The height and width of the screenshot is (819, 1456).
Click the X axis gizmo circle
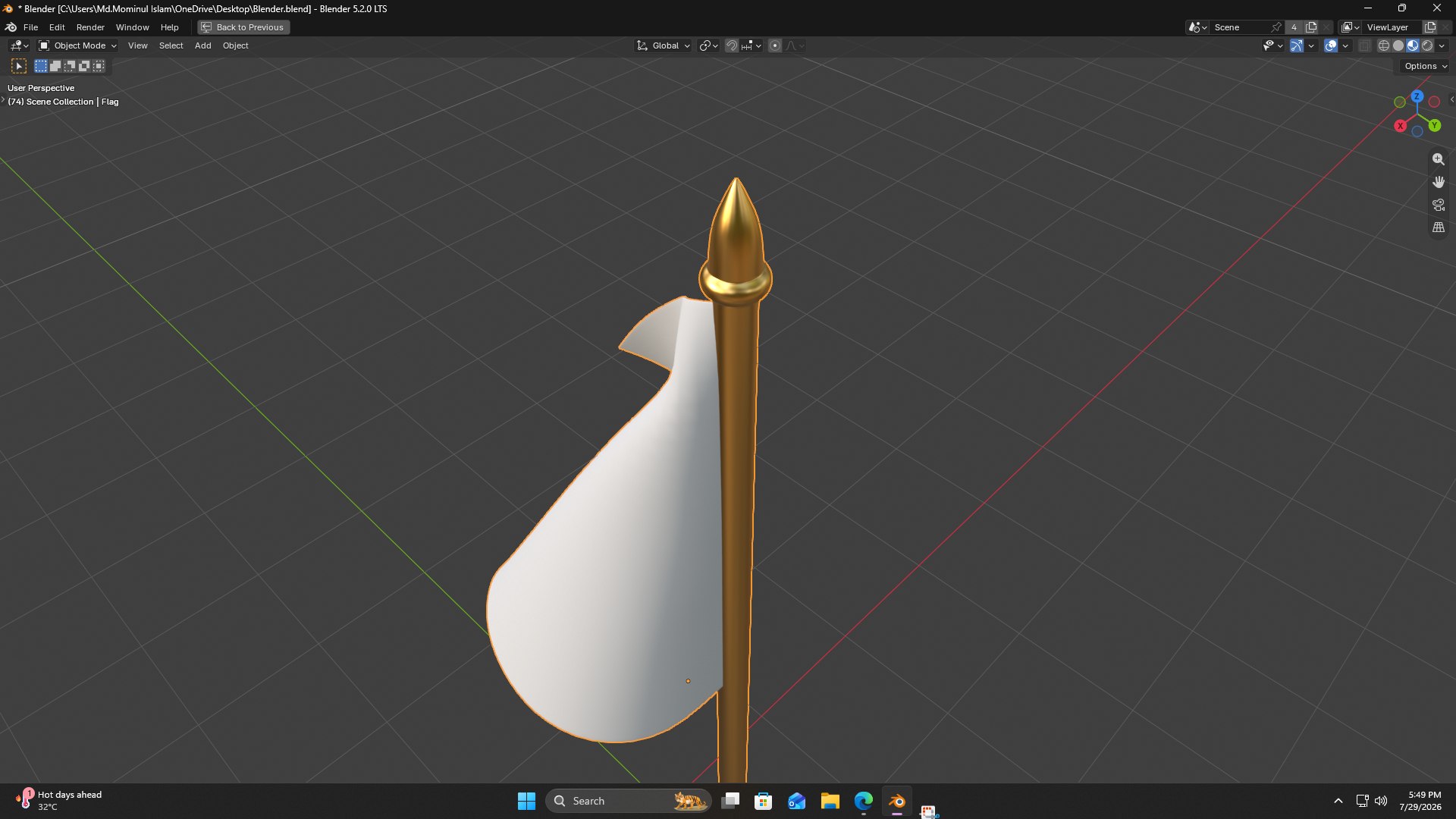[1401, 126]
